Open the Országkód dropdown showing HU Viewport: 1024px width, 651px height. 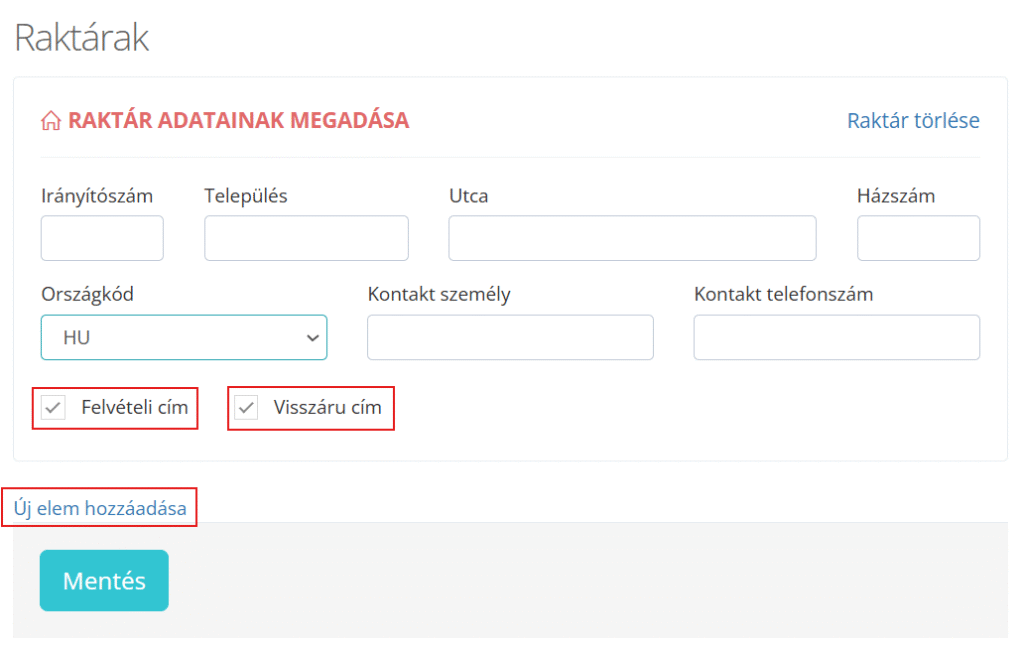pyautogui.click(x=184, y=338)
